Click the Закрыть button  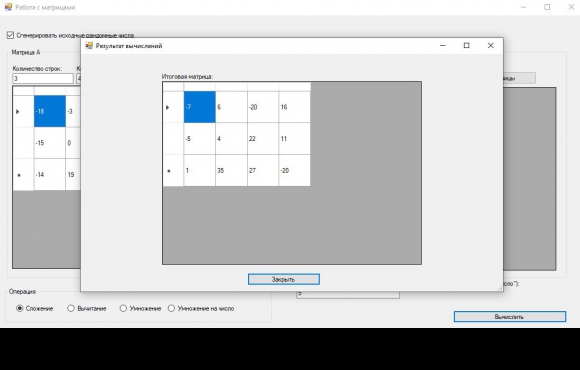point(284,279)
